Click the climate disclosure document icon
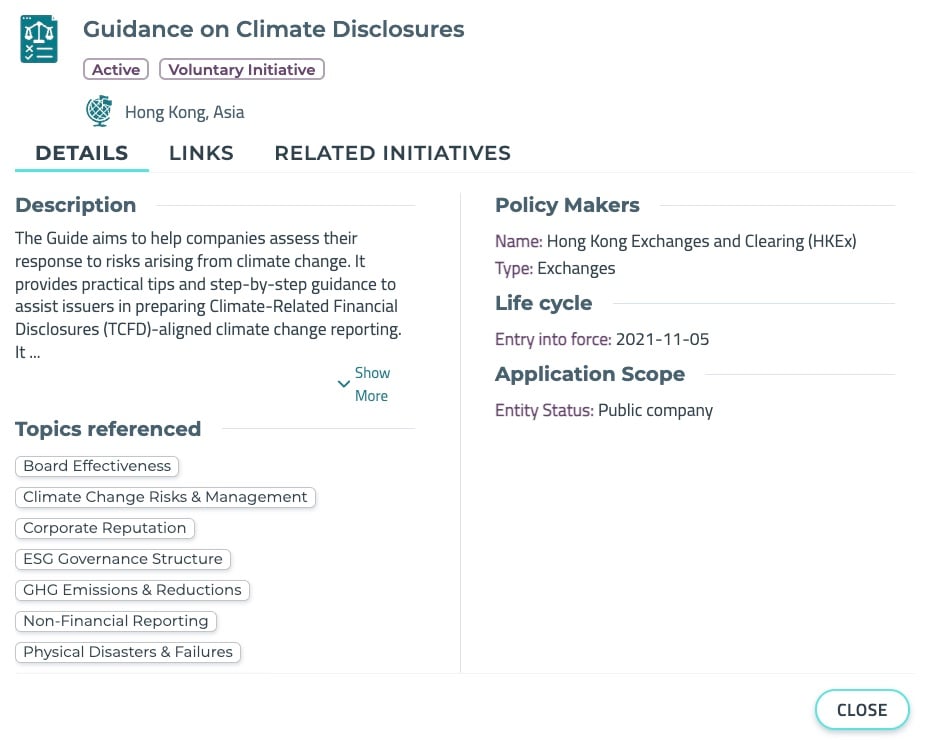This screenshot has width=929, height=740. pos(38,38)
